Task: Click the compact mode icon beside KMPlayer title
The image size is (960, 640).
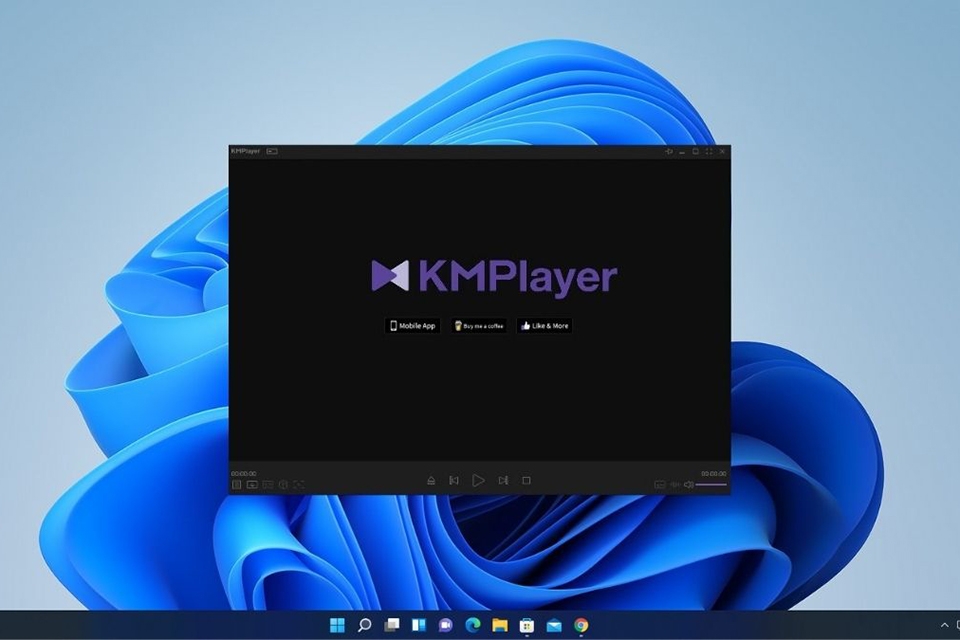Action: [x=272, y=151]
